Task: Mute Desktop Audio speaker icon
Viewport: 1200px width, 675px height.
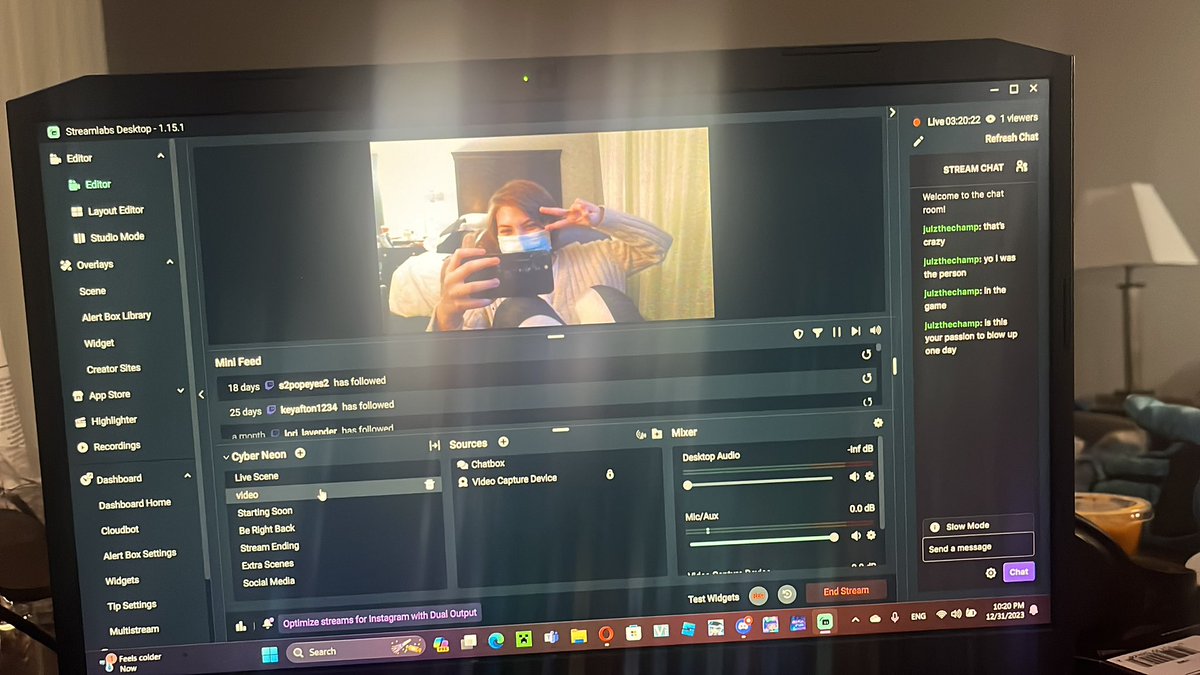Action: point(855,477)
